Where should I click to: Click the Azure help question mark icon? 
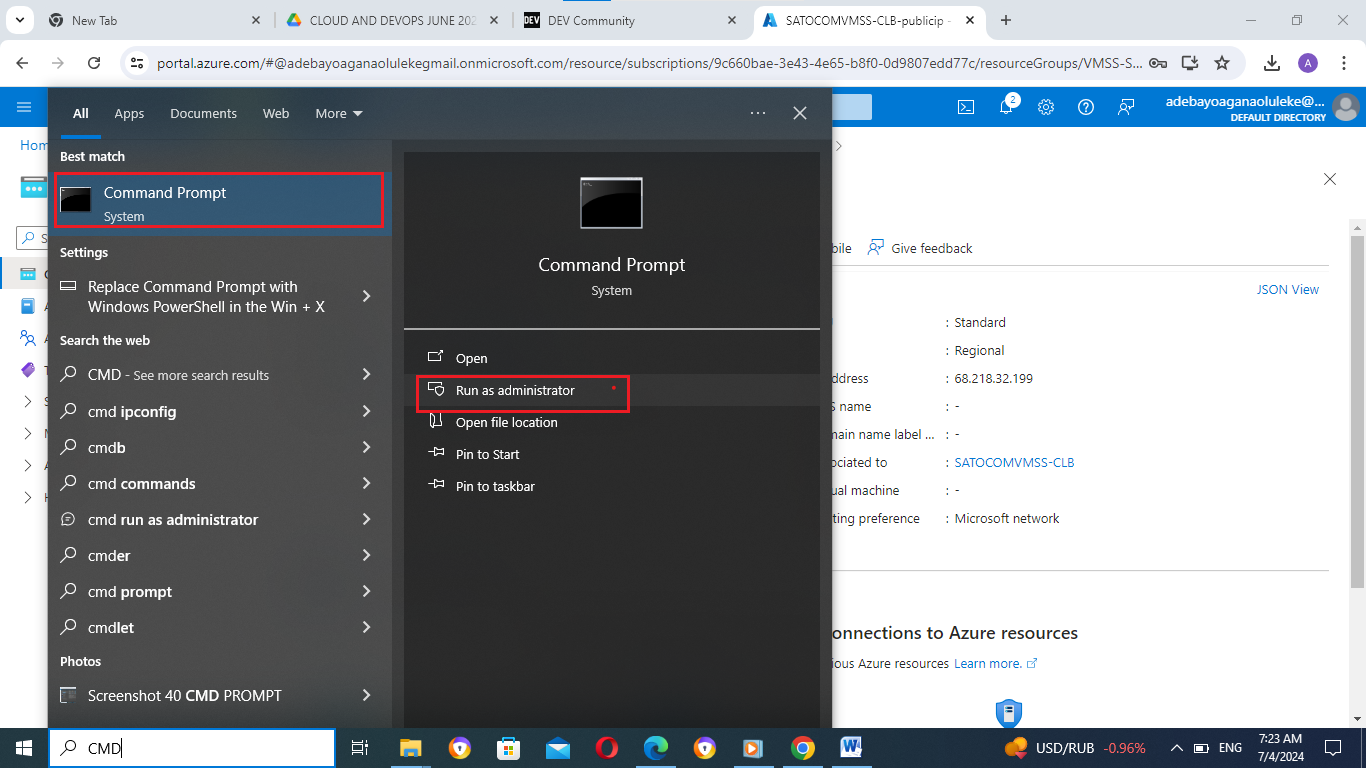1086,107
